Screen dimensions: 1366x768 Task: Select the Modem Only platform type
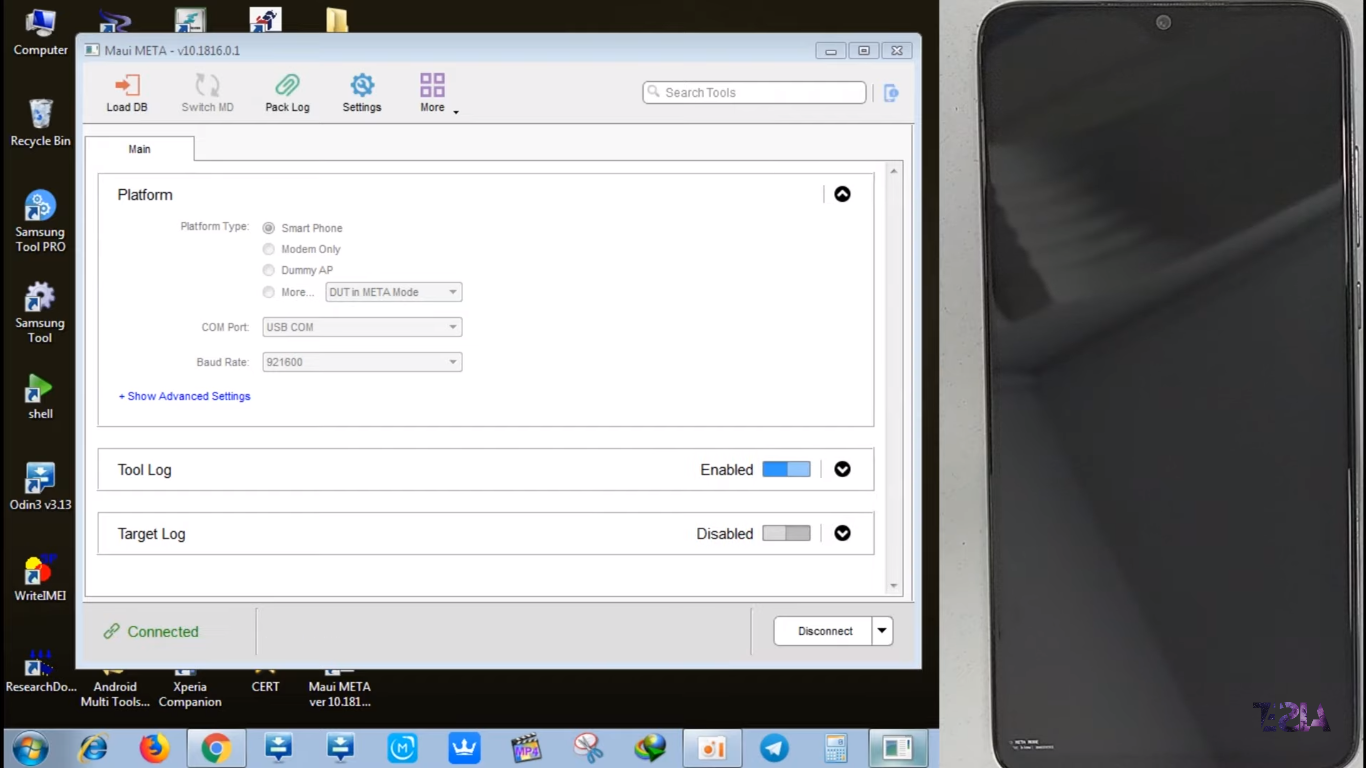[268, 249]
